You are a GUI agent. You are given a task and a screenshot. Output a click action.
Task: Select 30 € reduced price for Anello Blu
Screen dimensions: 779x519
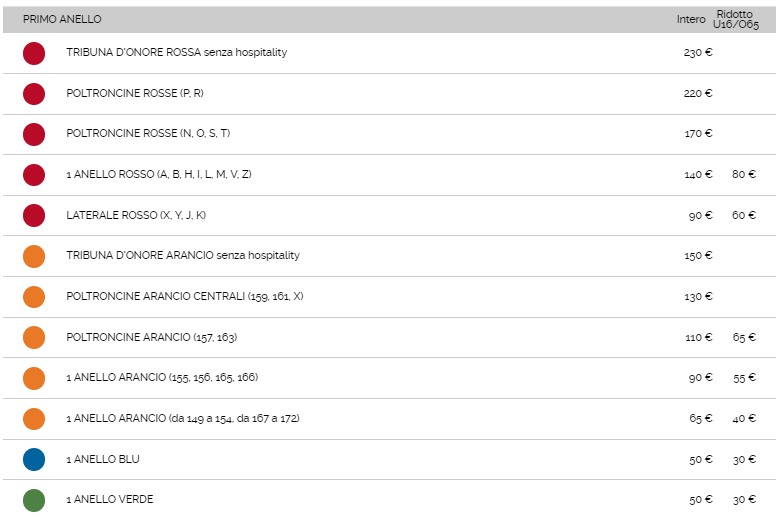click(744, 459)
